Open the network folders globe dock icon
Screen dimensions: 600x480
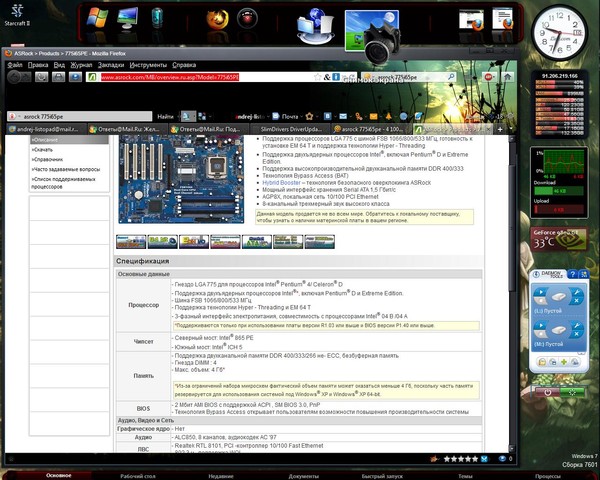315,26
